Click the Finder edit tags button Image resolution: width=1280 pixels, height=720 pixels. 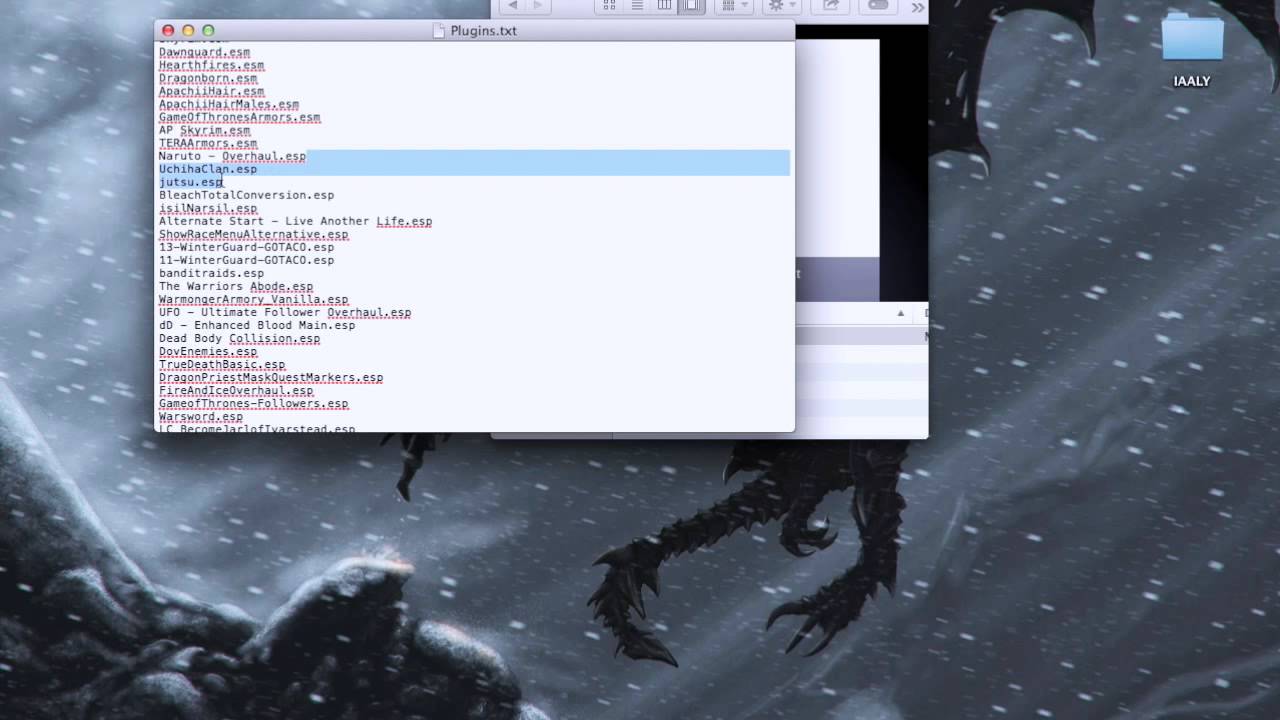click(878, 6)
